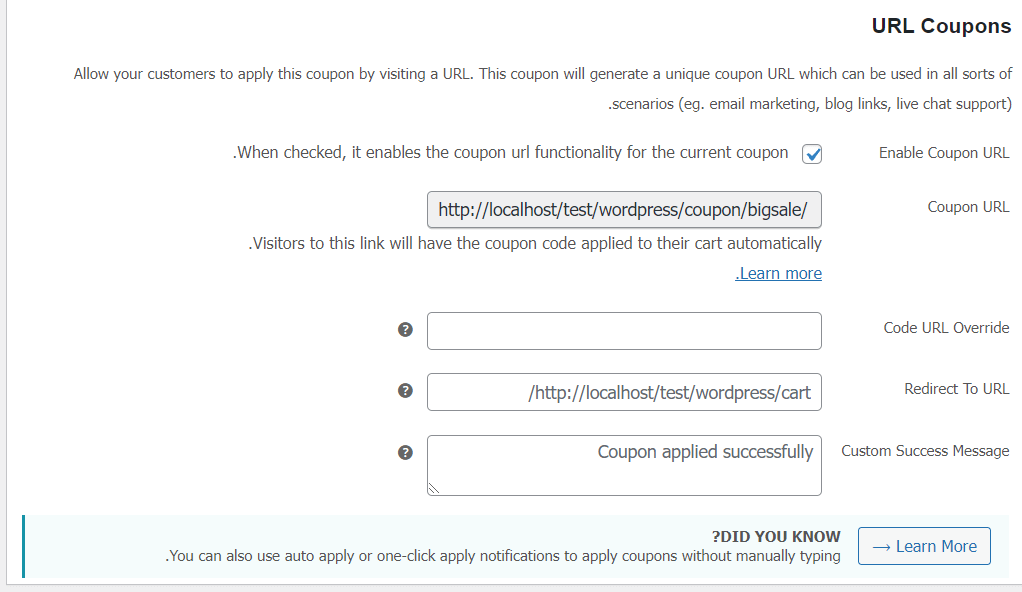This screenshot has width=1022, height=592.
Task: Click the Redirect To URL label
Action: [x=956, y=389]
